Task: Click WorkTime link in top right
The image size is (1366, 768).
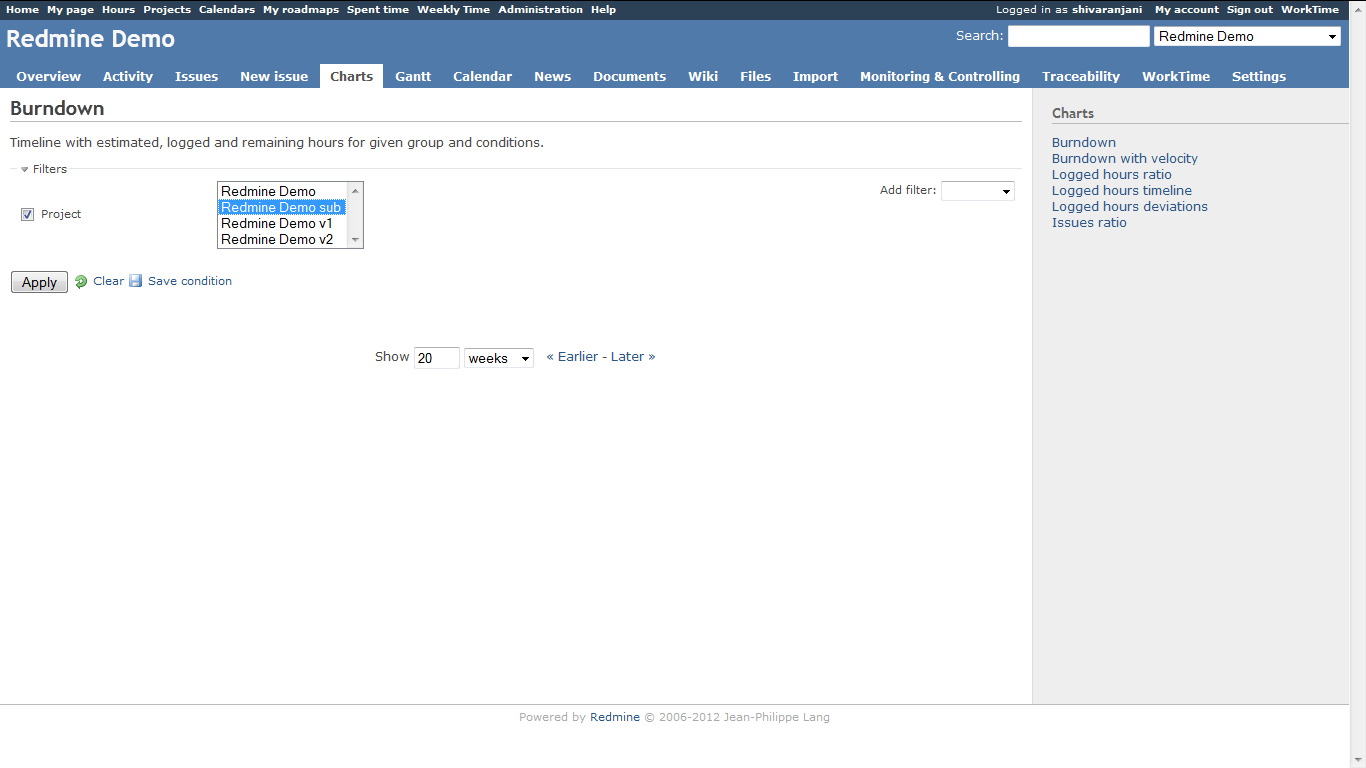Action: (x=1310, y=9)
